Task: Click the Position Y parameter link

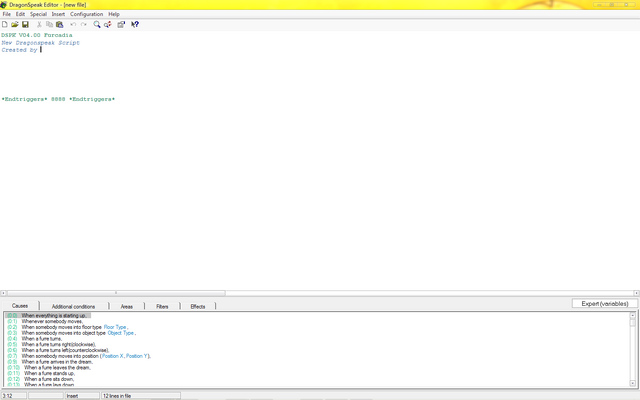Action: [x=137, y=356]
